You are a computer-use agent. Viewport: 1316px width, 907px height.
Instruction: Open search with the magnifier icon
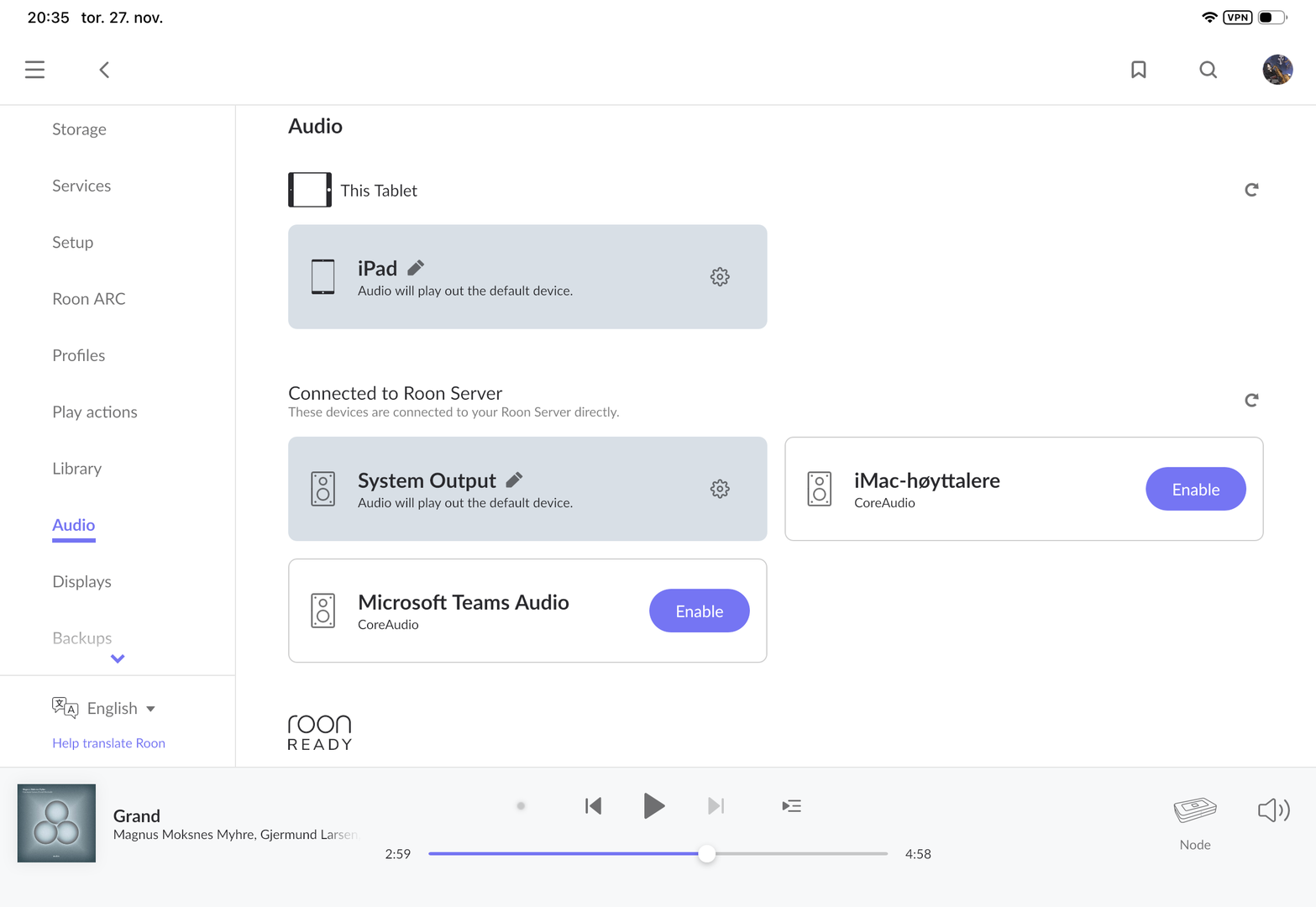(1208, 70)
